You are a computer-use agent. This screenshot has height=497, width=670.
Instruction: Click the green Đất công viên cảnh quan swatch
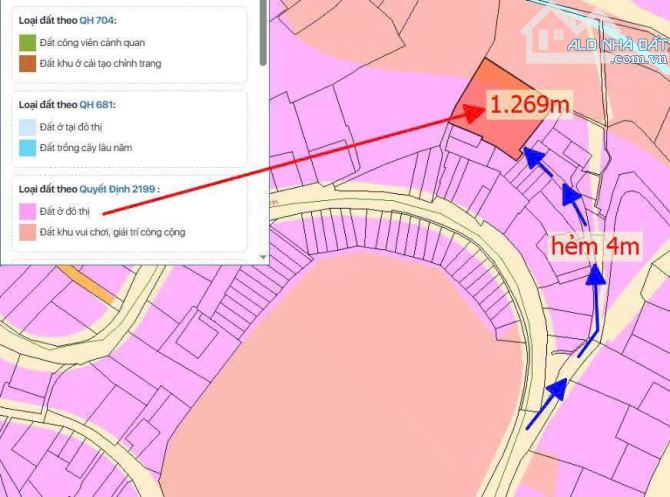pos(27,43)
